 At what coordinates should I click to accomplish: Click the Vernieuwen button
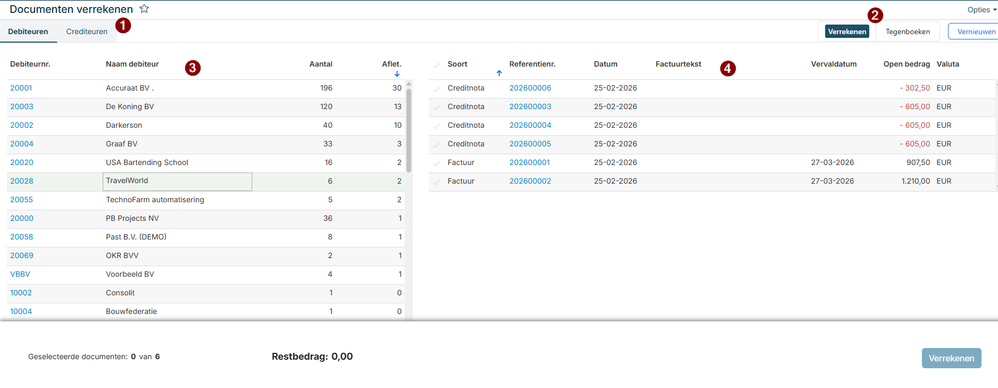click(x=973, y=31)
